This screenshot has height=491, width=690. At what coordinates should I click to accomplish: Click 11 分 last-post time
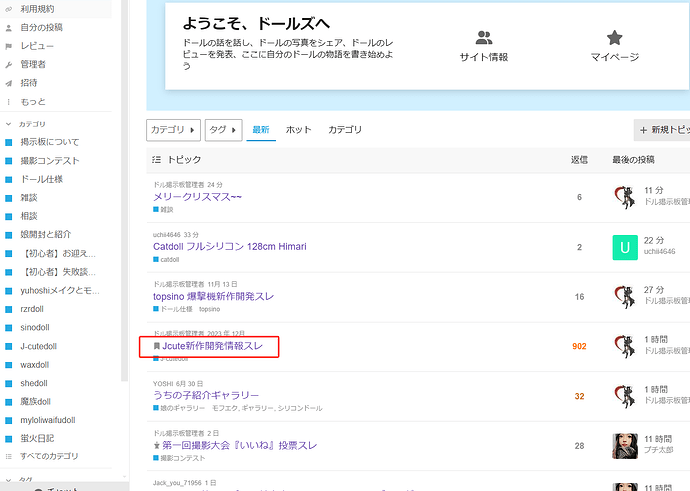(653, 191)
